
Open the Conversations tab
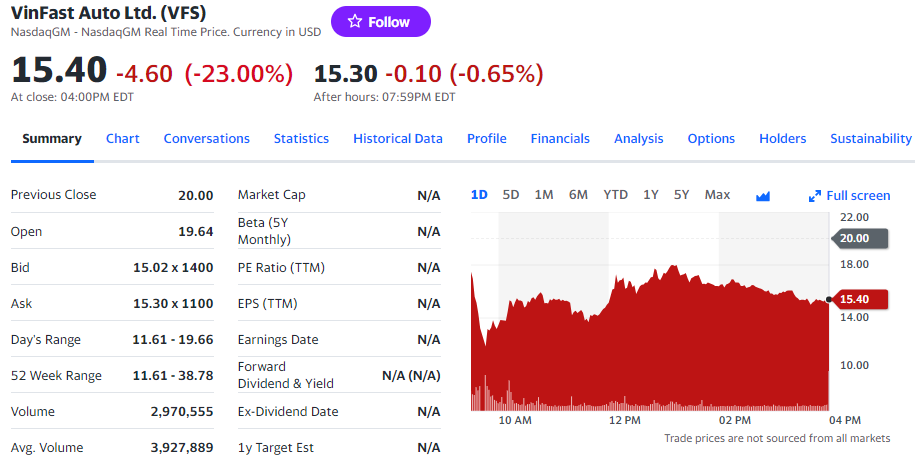click(x=207, y=139)
